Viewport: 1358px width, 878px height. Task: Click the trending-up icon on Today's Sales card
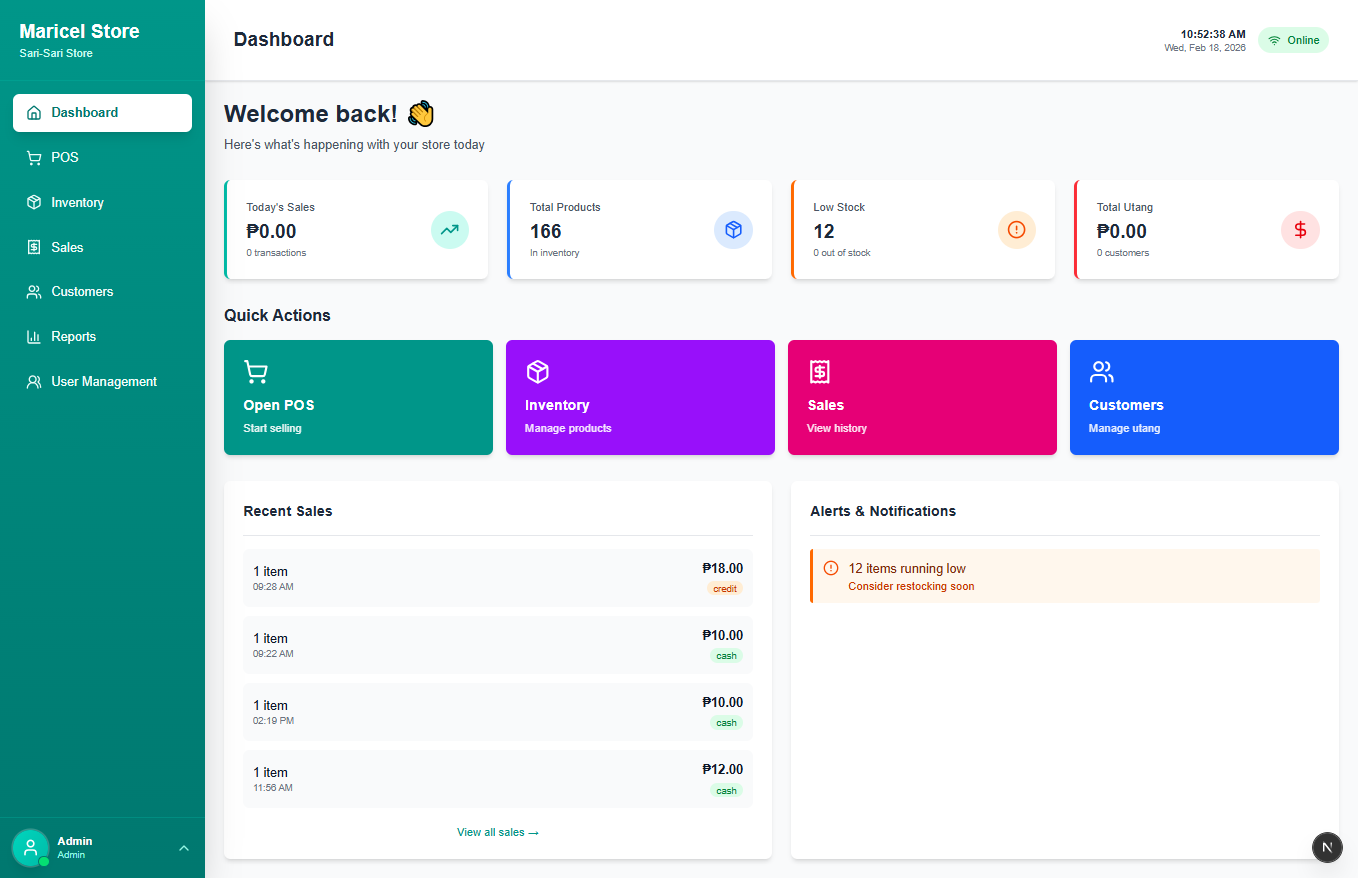450,230
